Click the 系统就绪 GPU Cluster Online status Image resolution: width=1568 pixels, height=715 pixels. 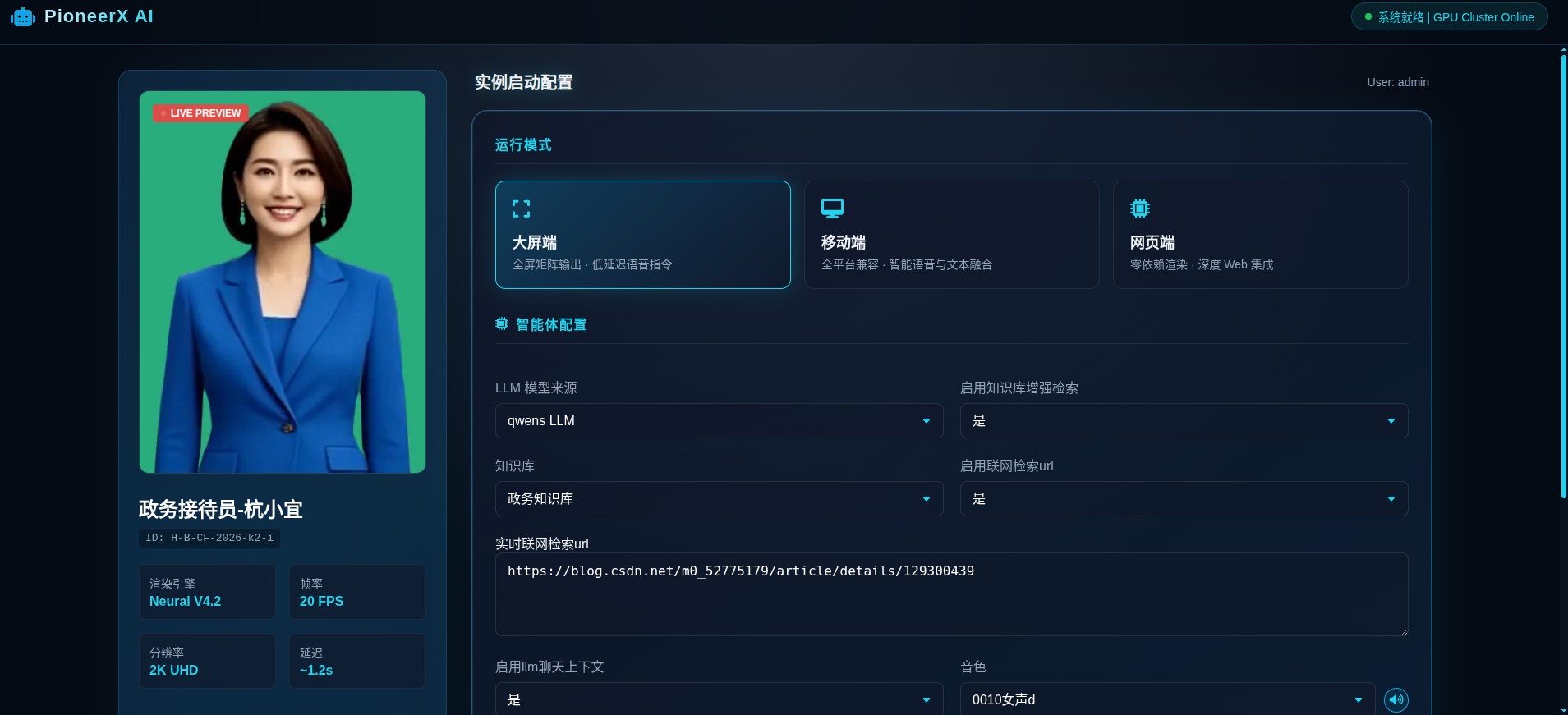coord(1455,17)
